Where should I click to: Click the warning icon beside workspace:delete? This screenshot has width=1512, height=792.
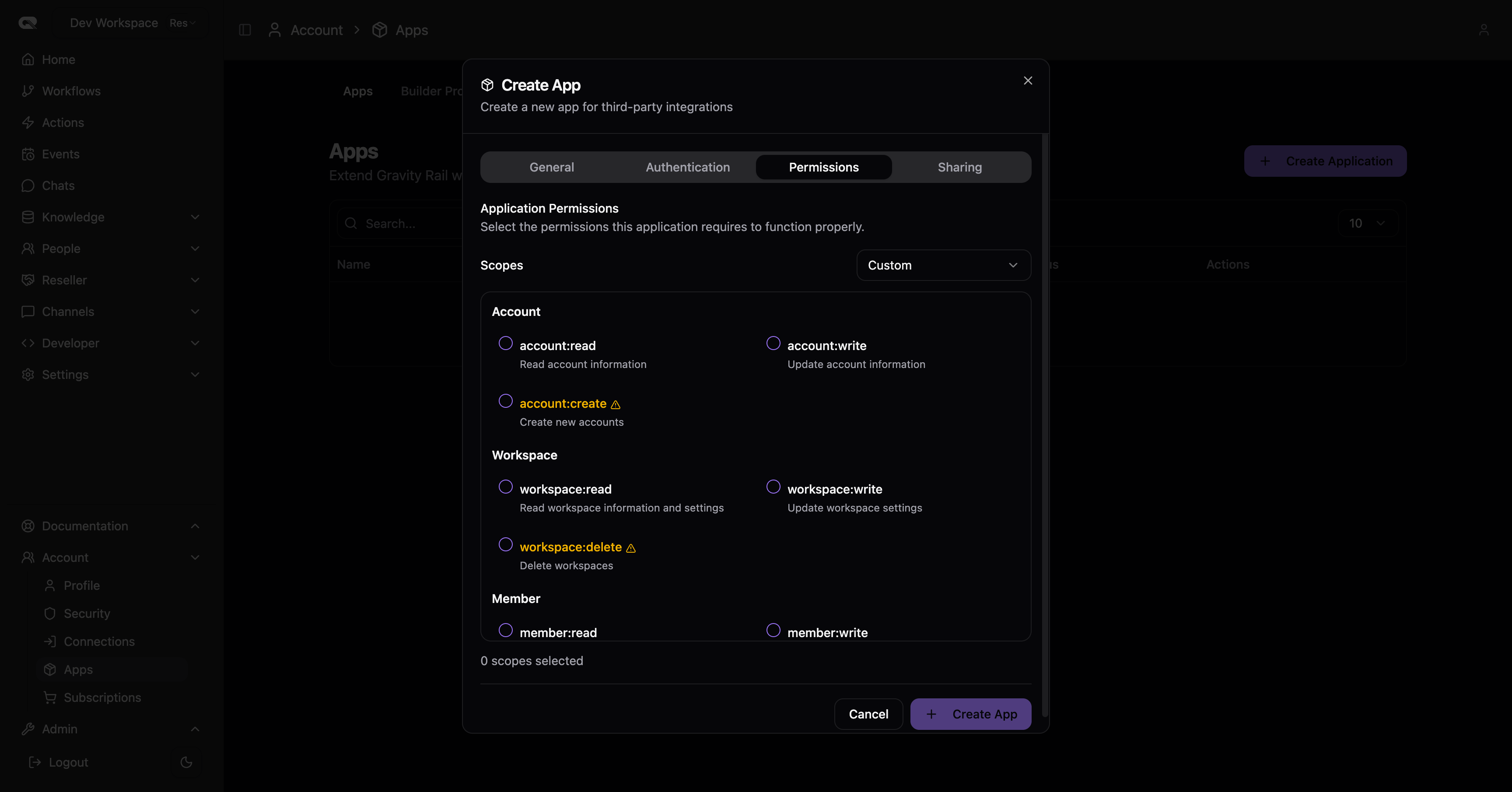click(x=630, y=548)
